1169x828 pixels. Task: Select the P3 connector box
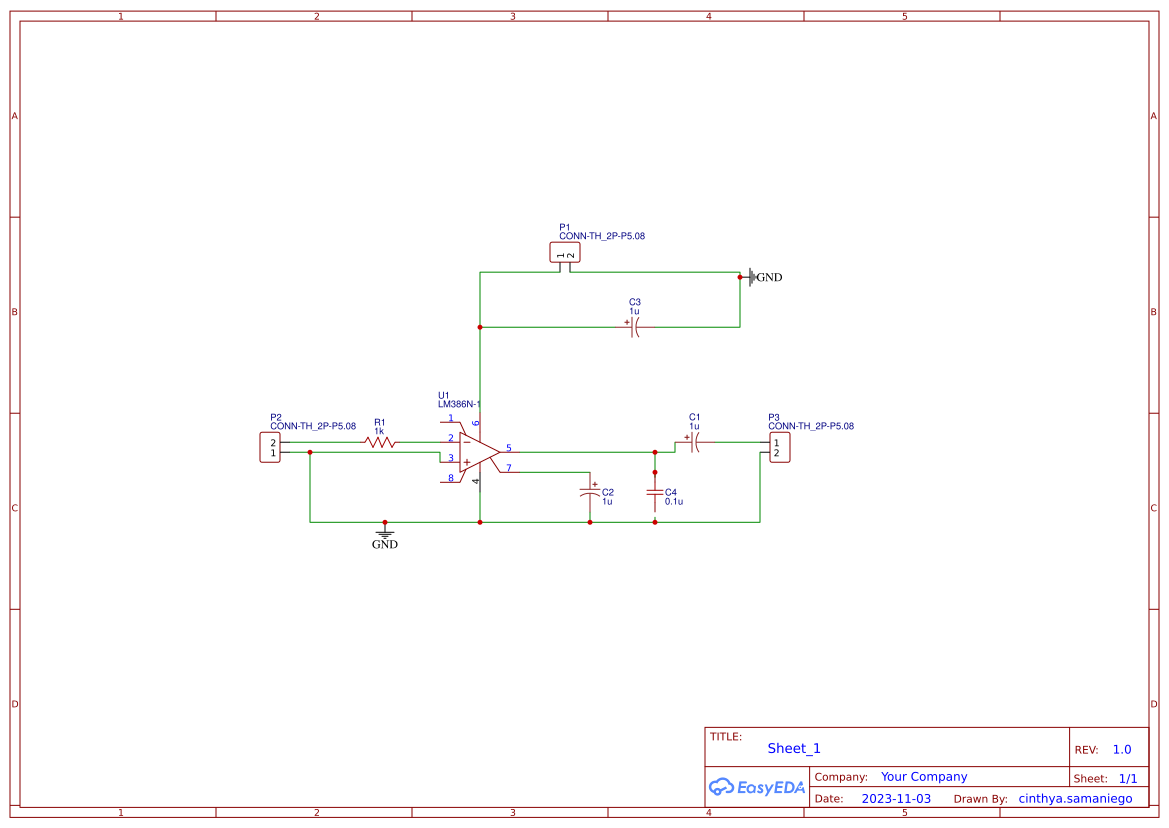click(779, 447)
